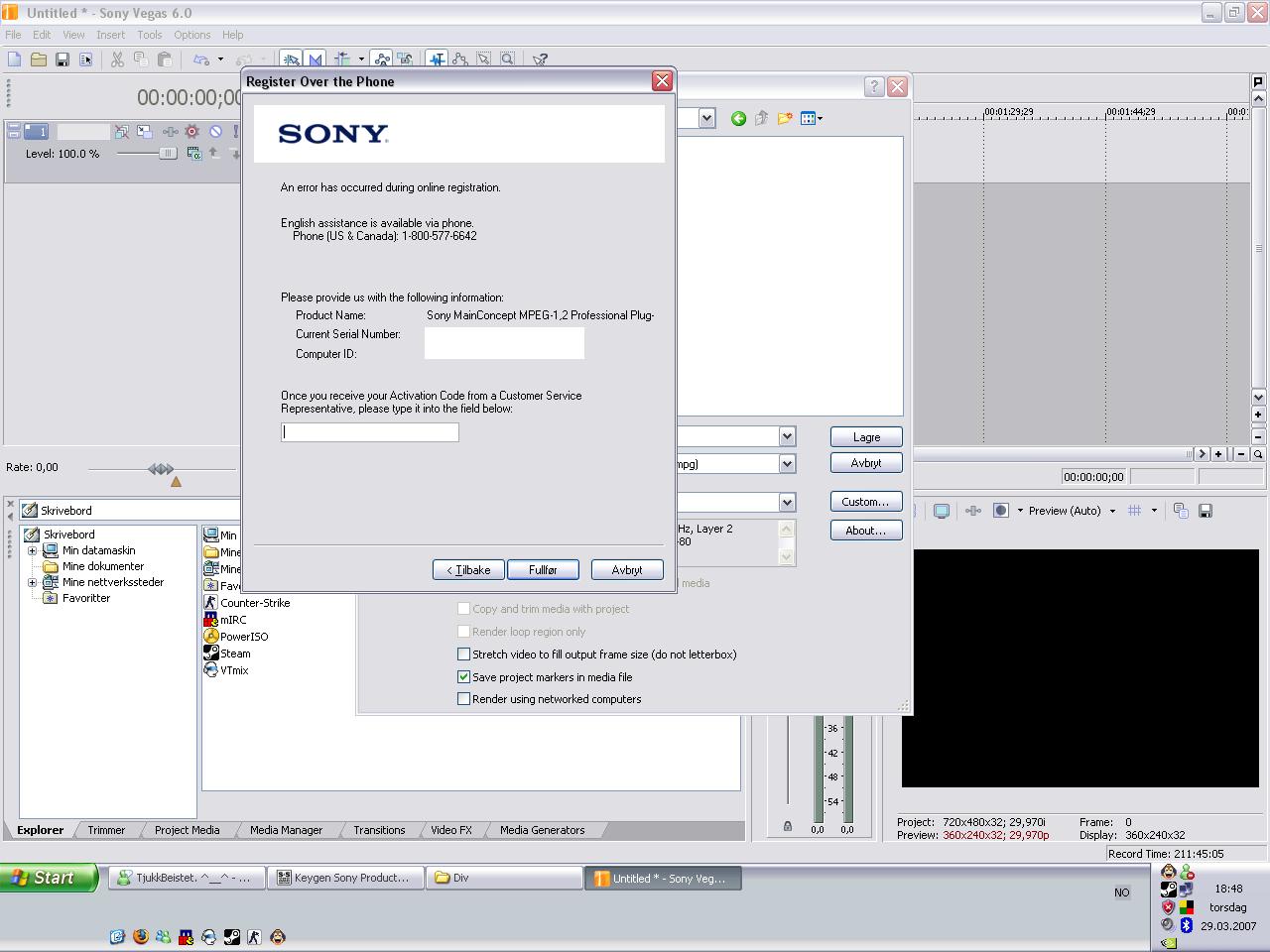1270x952 pixels.
Task: Click the Preview on External Monitor icon
Action: pos(942,511)
